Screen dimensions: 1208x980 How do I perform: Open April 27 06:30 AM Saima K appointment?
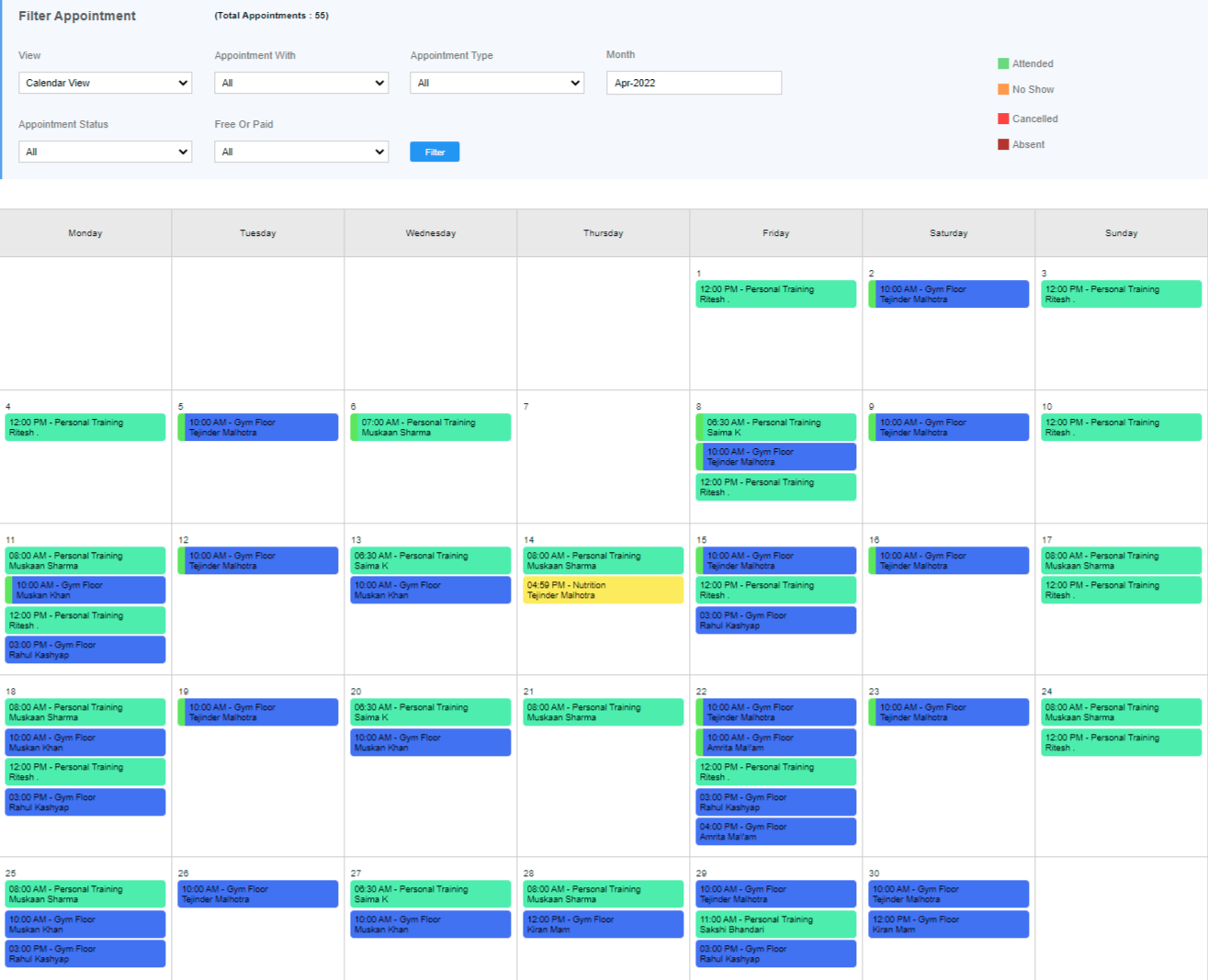coord(431,894)
